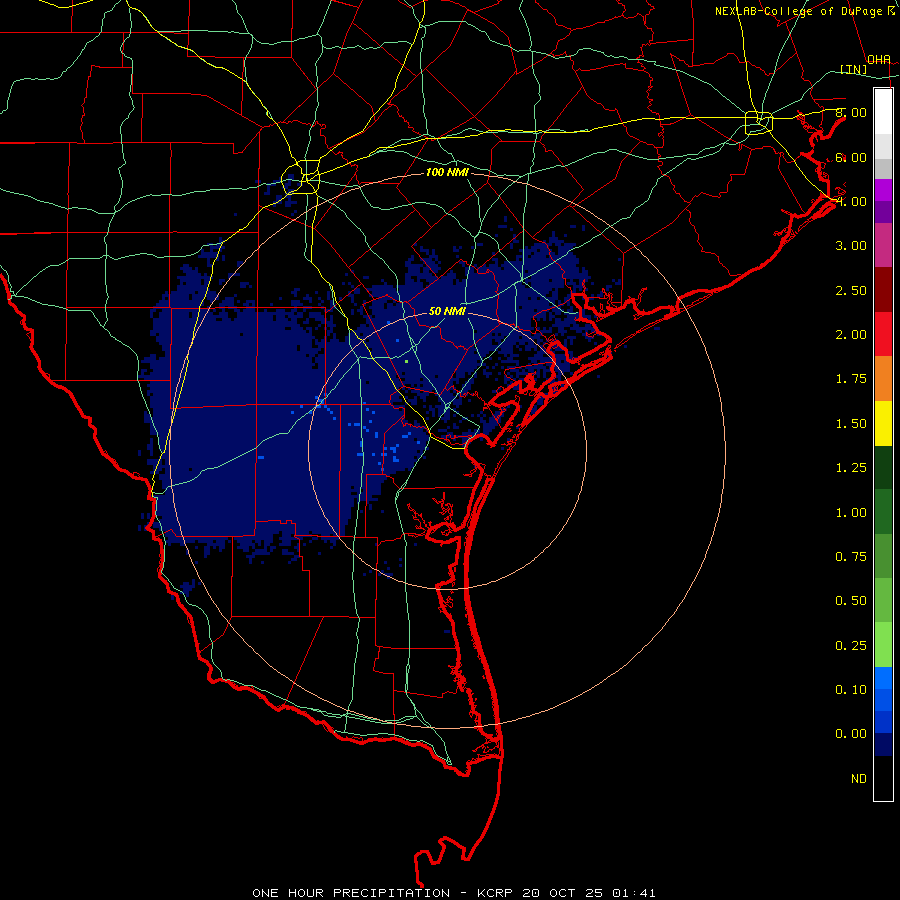Pick the brightest light green swatch beside 0.25
Viewport: 900px width, 900px height.
coord(883,645)
